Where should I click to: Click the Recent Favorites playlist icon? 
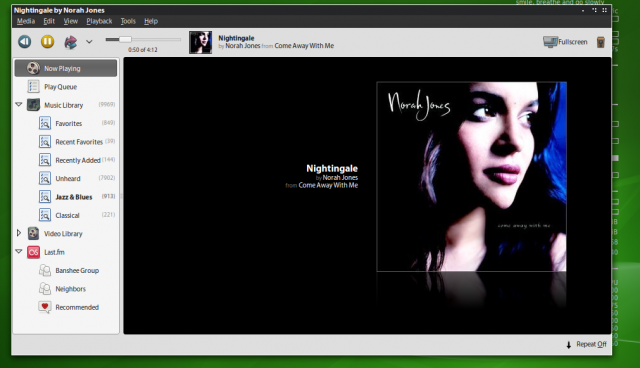tap(44, 142)
